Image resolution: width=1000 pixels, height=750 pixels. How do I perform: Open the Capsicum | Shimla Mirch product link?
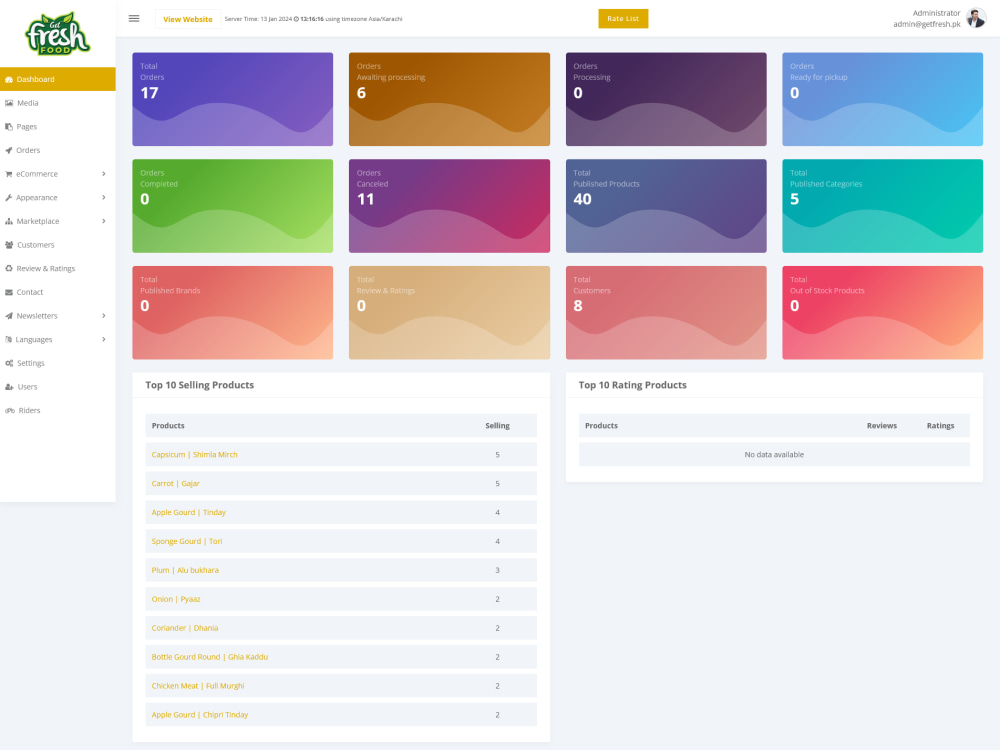click(195, 455)
